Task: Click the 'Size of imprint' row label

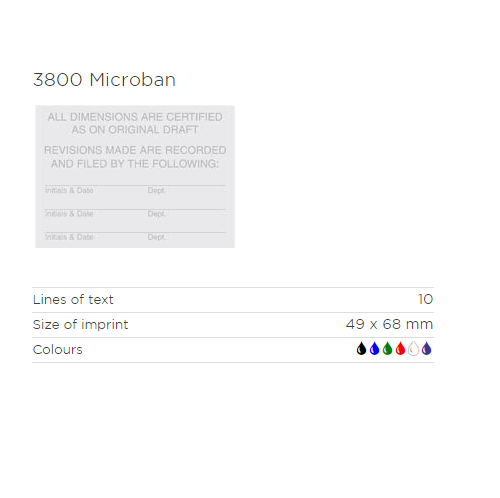Action: (80, 324)
